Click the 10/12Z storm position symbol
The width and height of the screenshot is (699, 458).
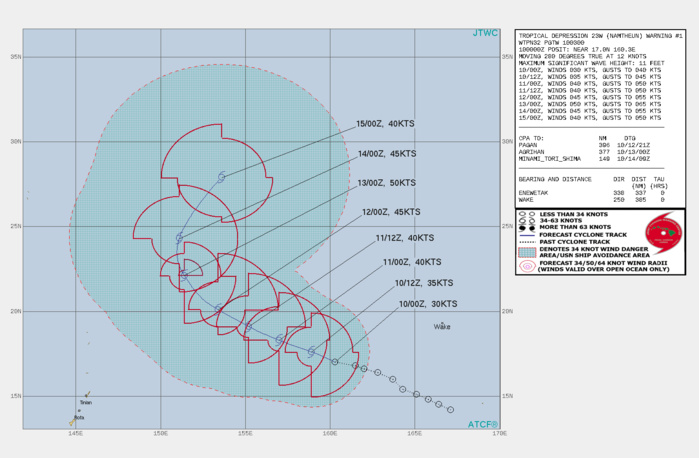coord(312,351)
